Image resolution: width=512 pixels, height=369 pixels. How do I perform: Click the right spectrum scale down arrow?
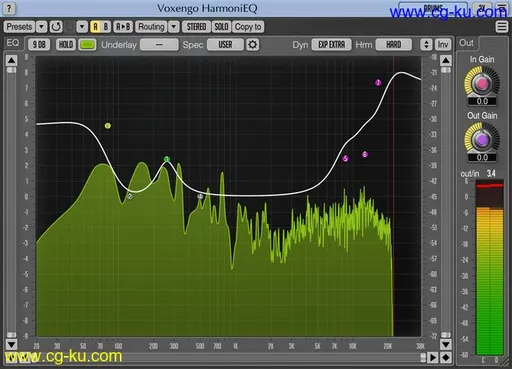[x=446, y=344]
